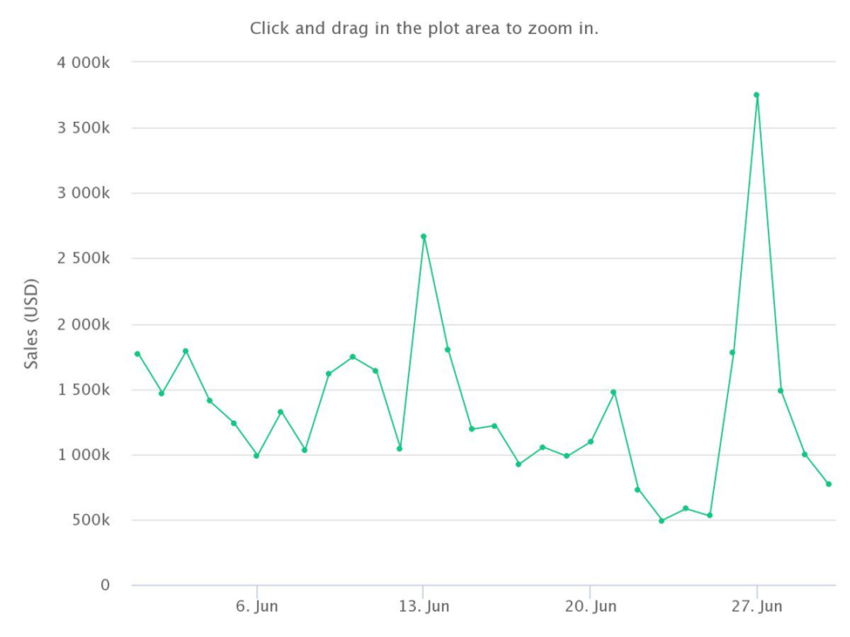850x637 pixels.
Task: Click the lowest data point near 500k
Action: coord(662,521)
